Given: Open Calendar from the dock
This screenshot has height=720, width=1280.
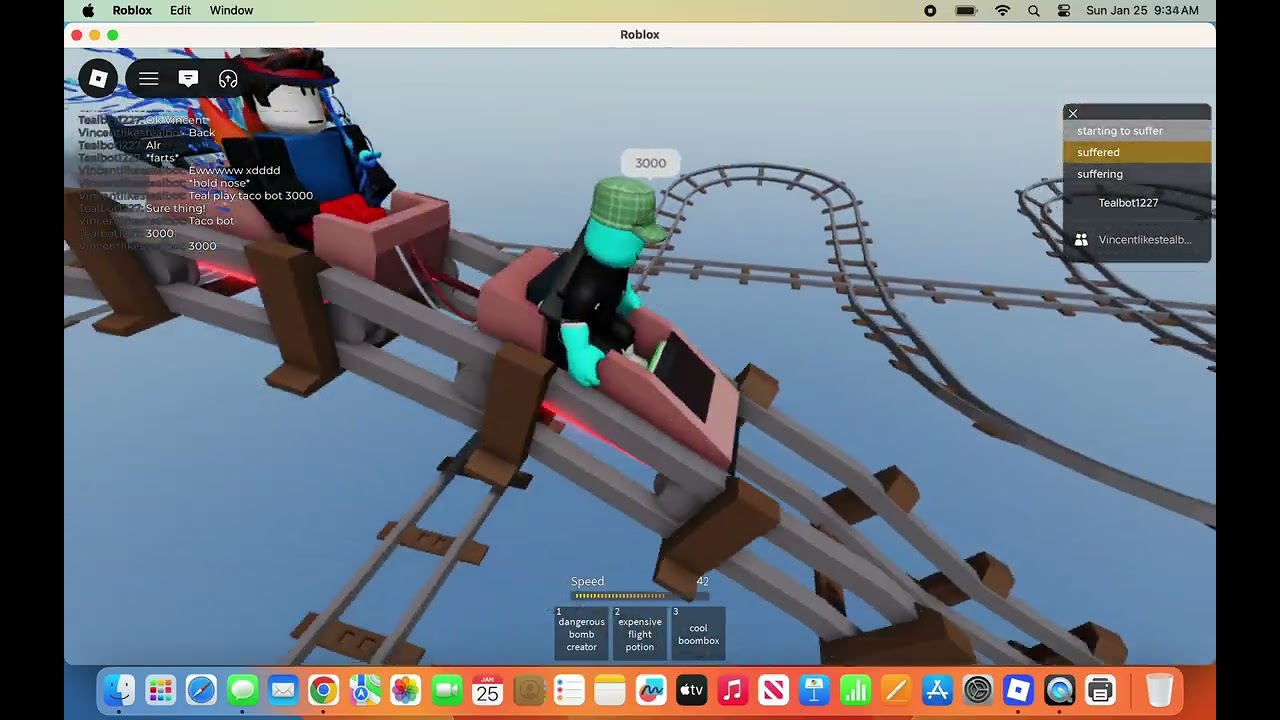Looking at the screenshot, I should [487, 690].
